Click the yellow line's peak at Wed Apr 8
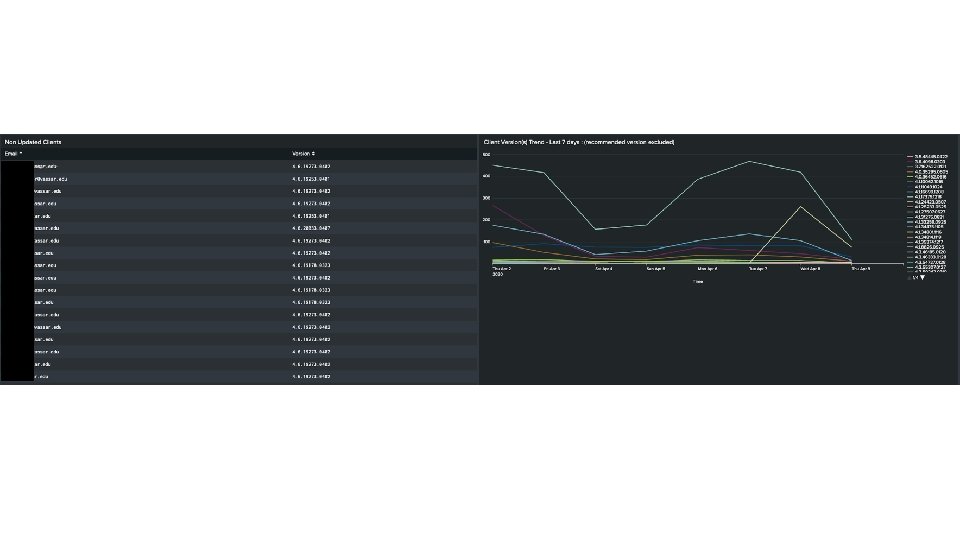 801,206
